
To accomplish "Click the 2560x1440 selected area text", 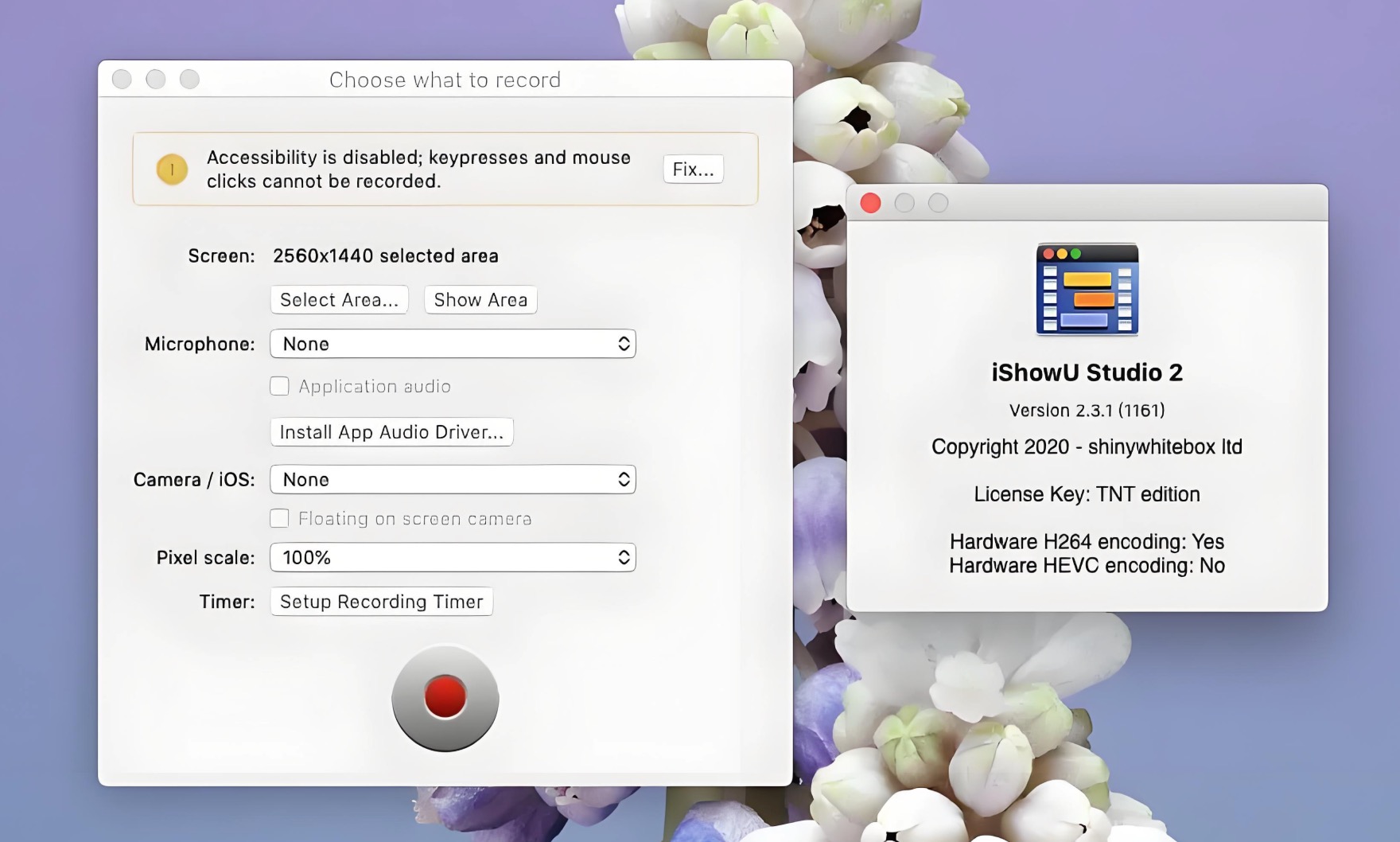I will pos(386,255).
